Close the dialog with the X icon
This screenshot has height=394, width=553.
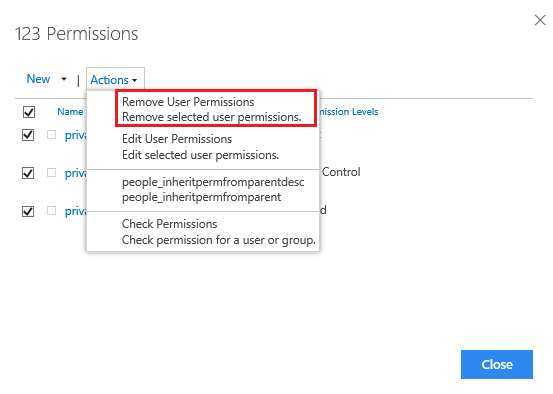(x=540, y=20)
